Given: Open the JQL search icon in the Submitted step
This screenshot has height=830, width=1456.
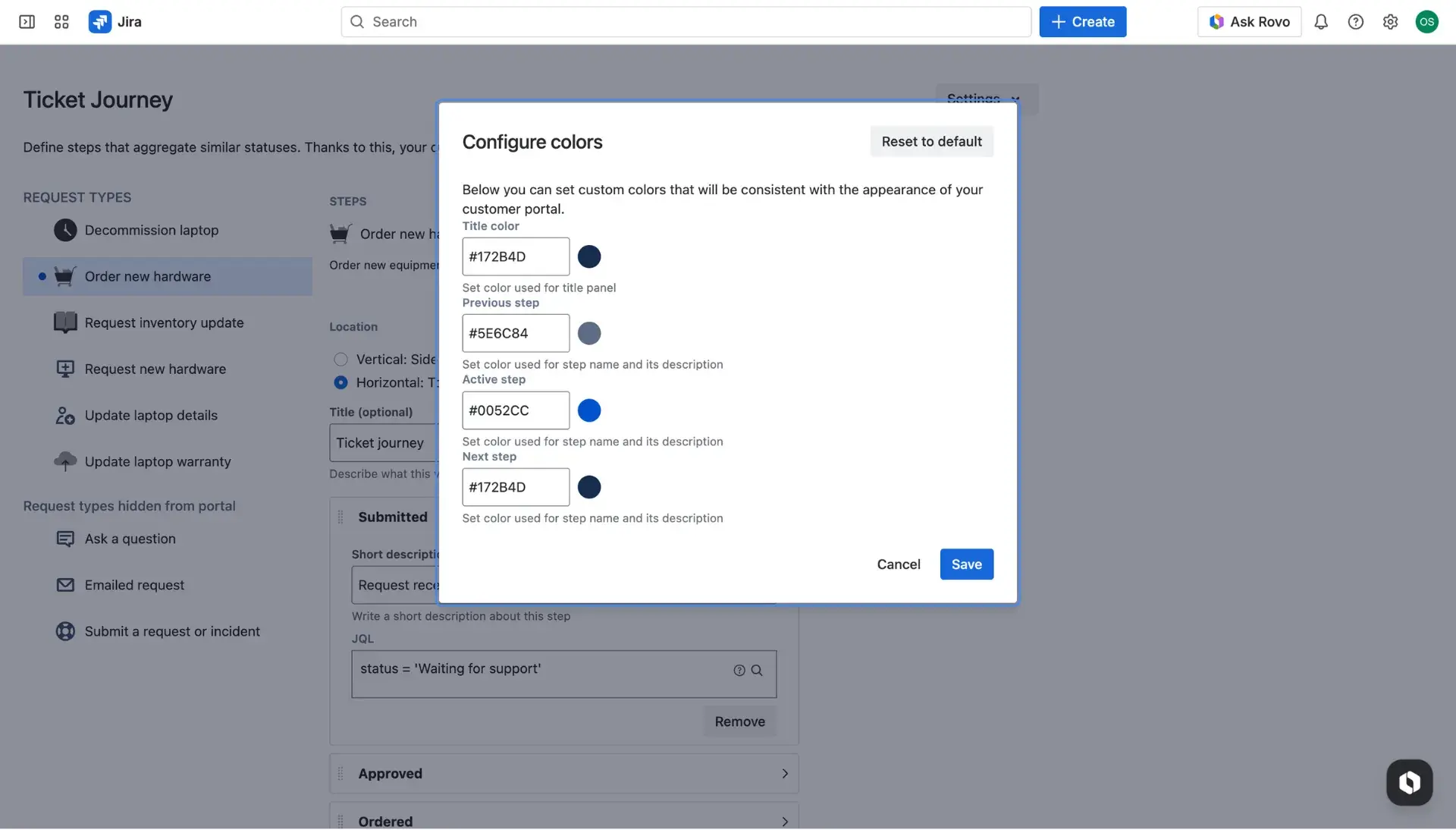Looking at the screenshot, I should click(x=758, y=670).
